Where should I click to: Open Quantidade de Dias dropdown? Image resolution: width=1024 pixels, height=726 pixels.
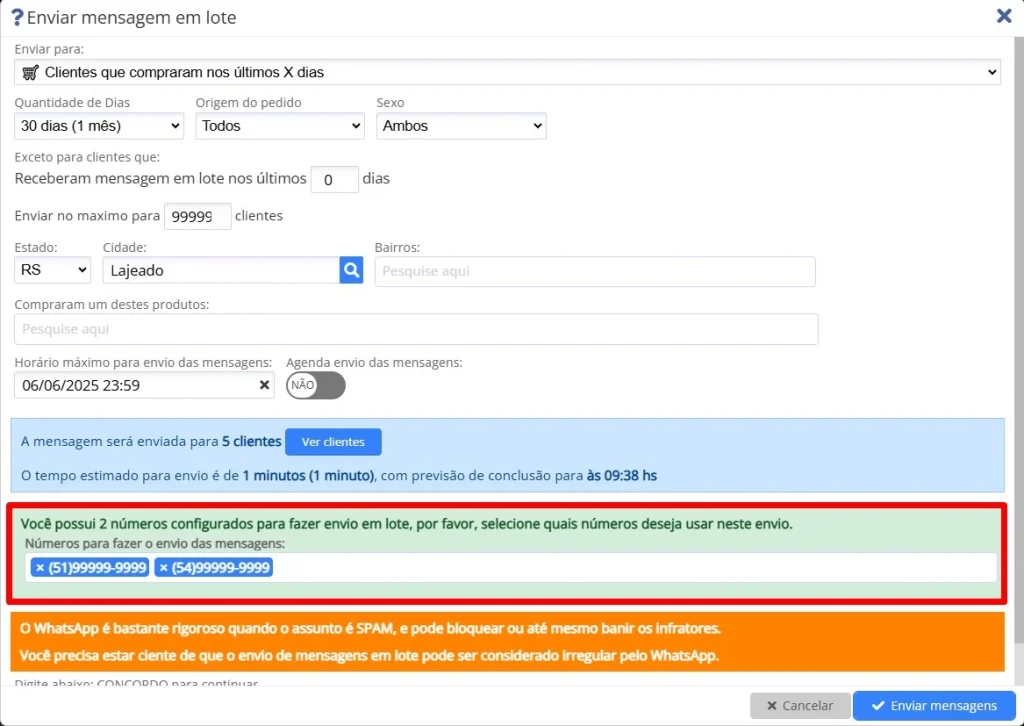[x=99, y=125]
